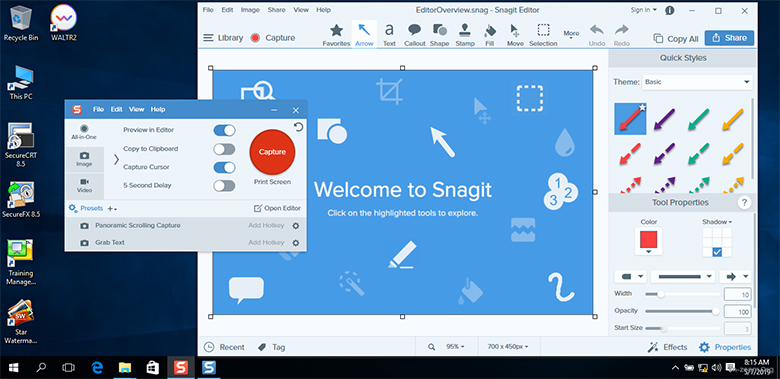Open the line style dropdown

point(682,277)
